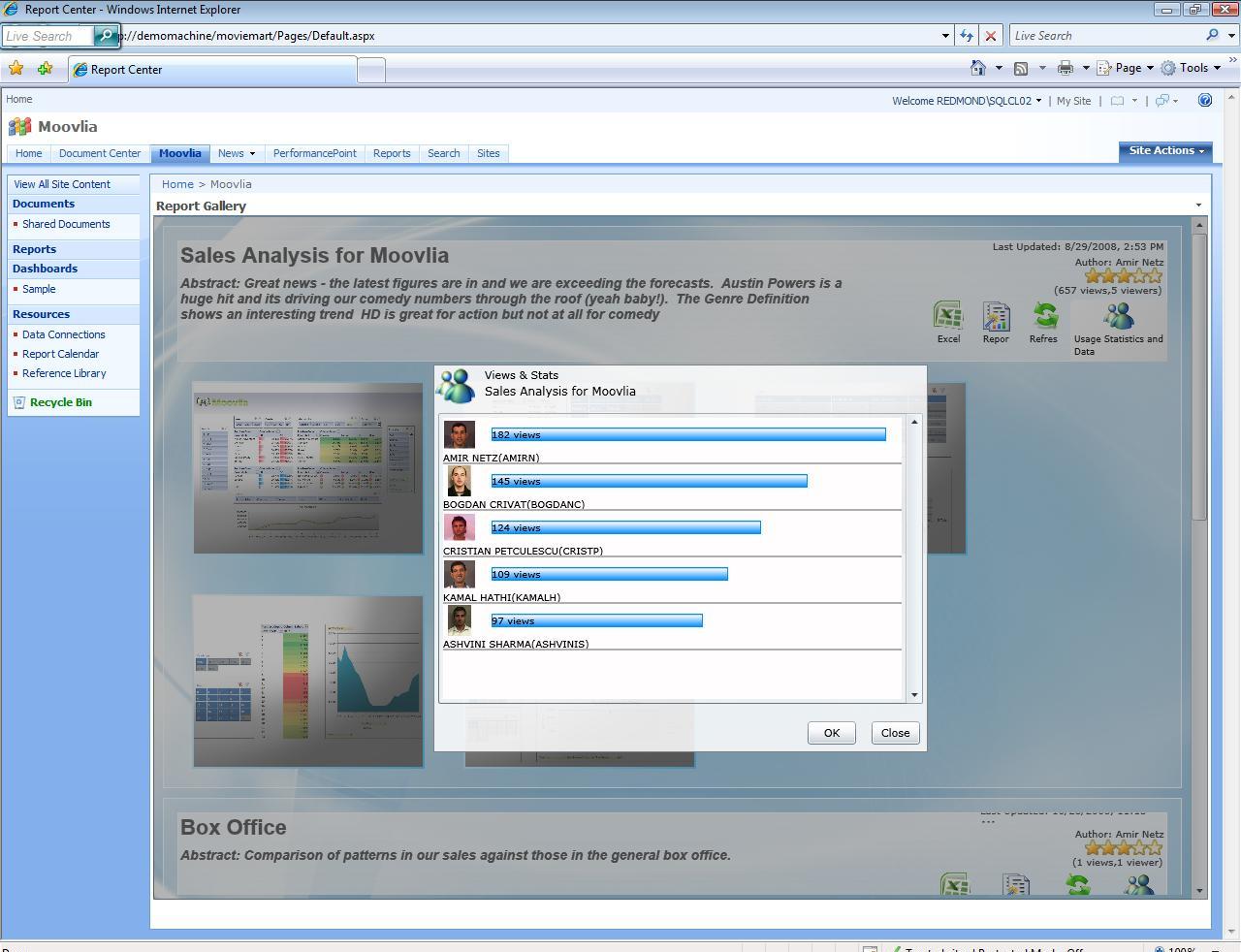Click the Print icon in toolbar
Screen dimensions: 1241x952
coord(1065,68)
